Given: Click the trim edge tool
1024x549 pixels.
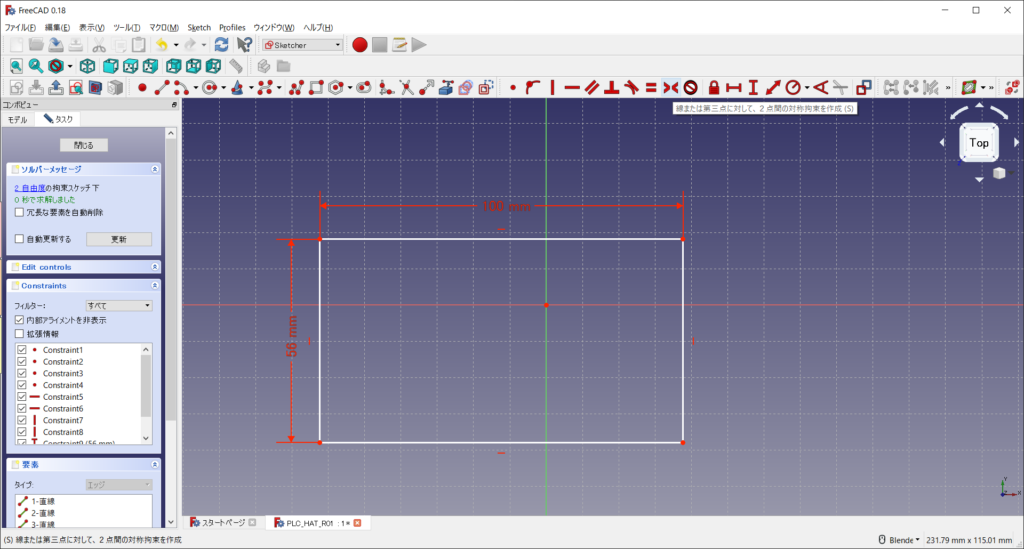Looking at the screenshot, I should [407, 87].
